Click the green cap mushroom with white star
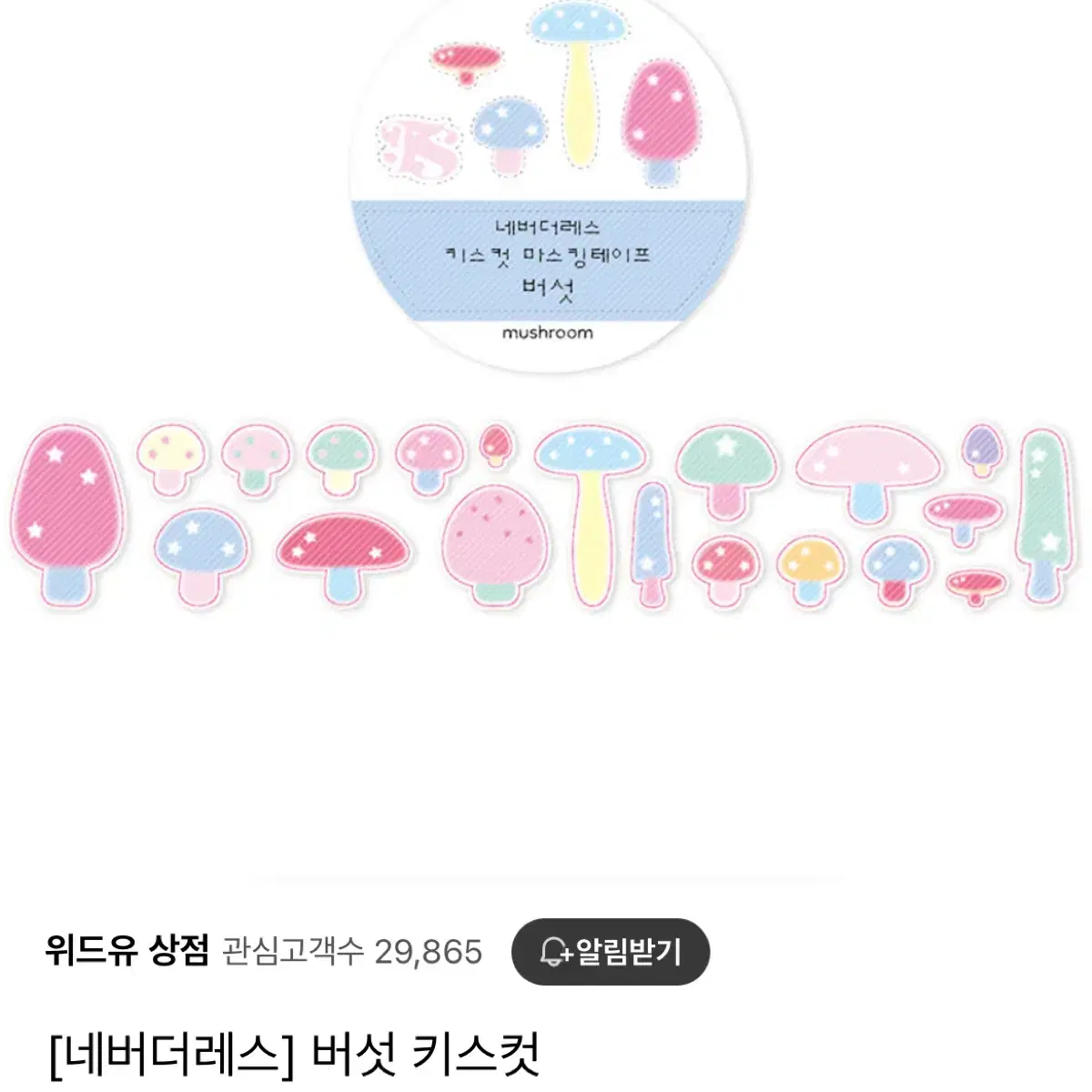The image size is (1092, 1092). (726, 471)
